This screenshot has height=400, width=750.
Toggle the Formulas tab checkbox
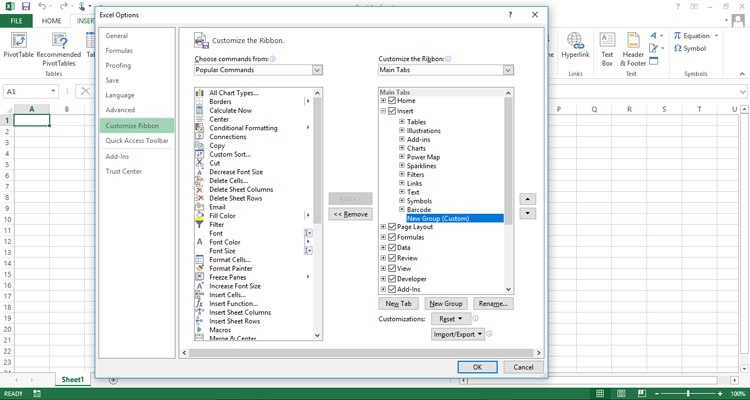tap(392, 237)
